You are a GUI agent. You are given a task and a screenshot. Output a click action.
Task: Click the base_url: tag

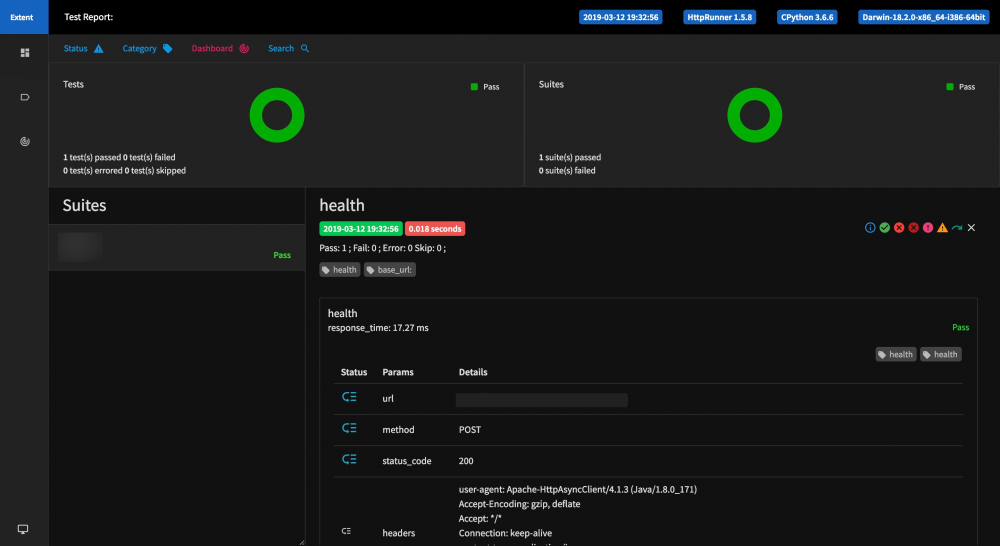pyautogui.click(x=390, y=270)
